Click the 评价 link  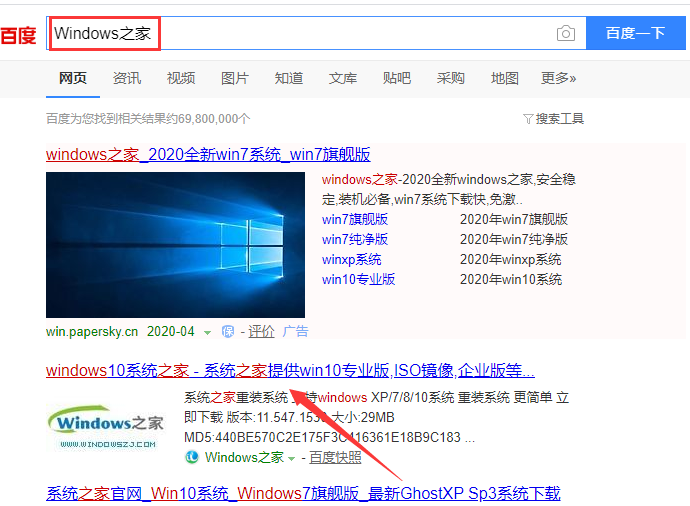click(x=261, y=331)
